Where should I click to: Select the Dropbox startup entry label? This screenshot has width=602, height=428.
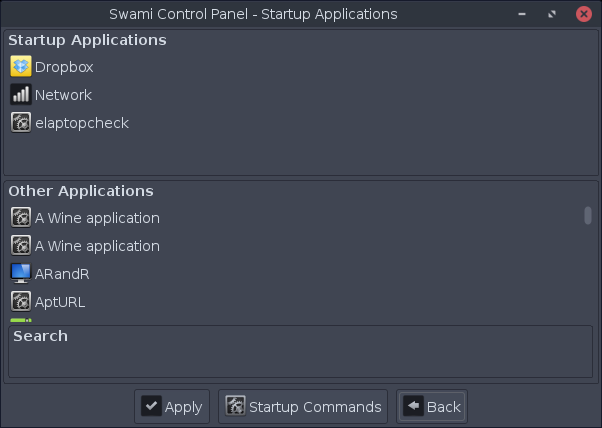[64, 67]
